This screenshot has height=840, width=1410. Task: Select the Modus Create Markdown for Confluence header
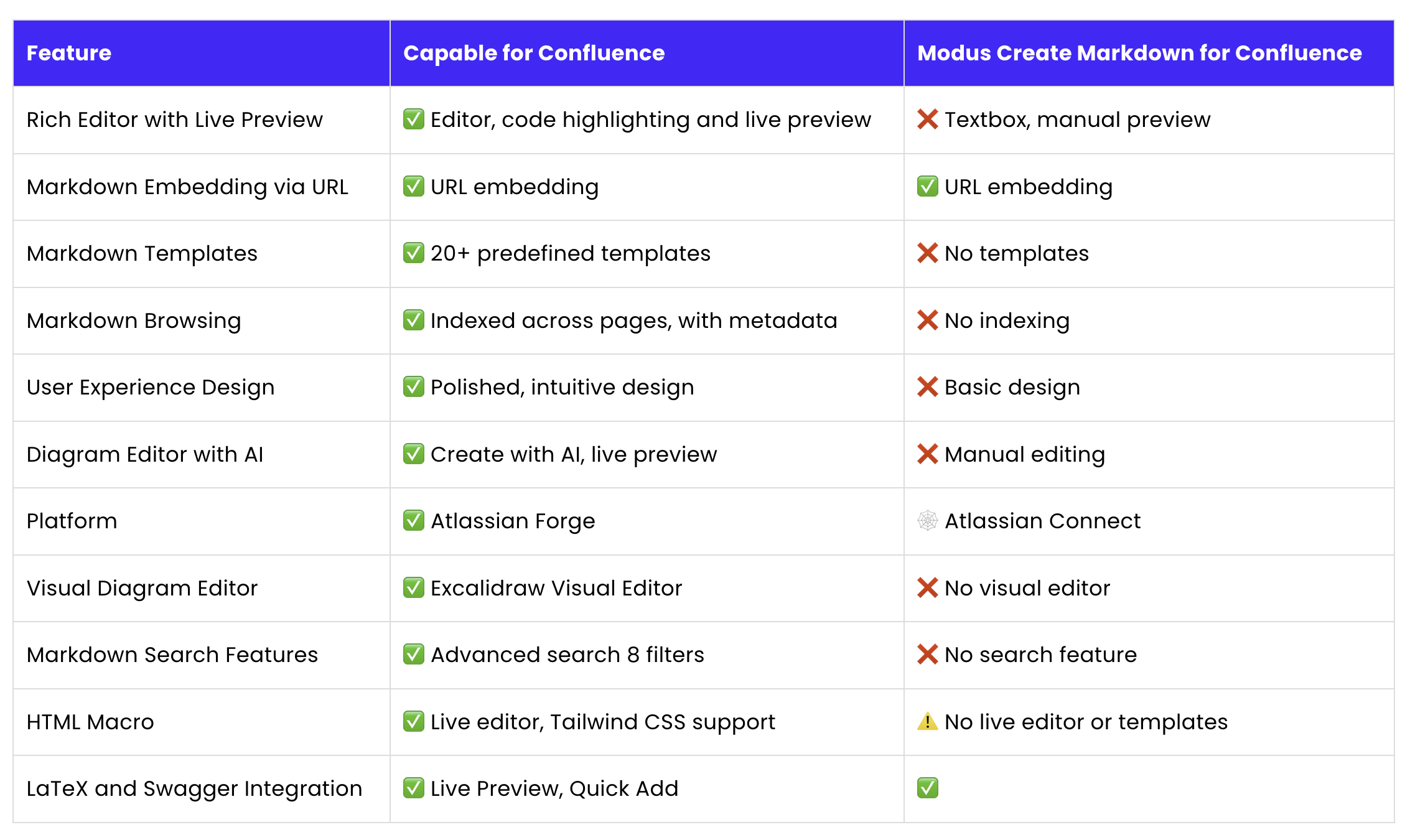point(1139,54)
